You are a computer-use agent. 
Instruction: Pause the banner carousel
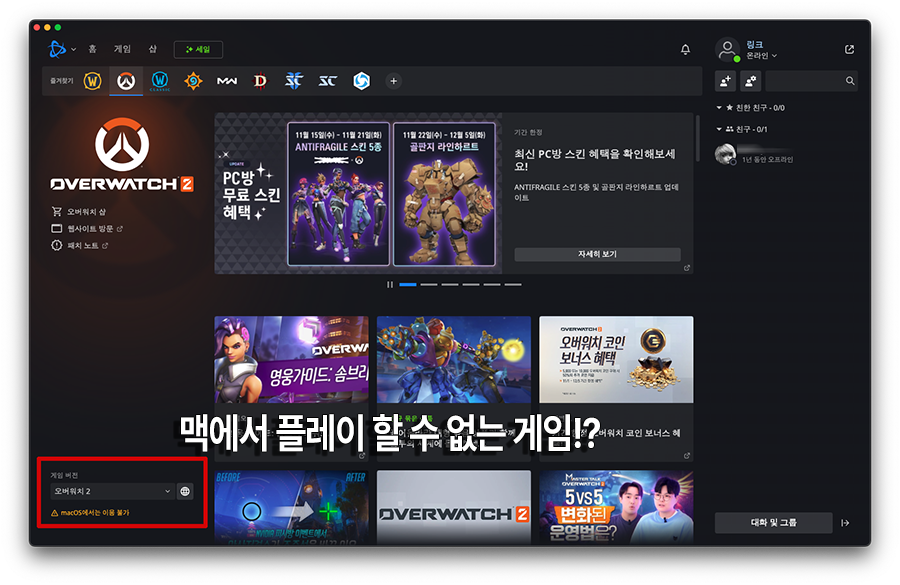point(390,284)
